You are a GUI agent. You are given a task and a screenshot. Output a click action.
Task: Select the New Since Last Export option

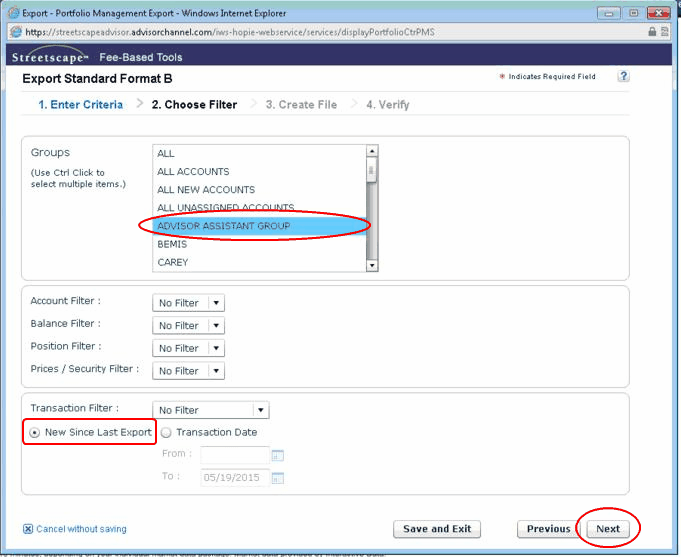coord(36,432)
